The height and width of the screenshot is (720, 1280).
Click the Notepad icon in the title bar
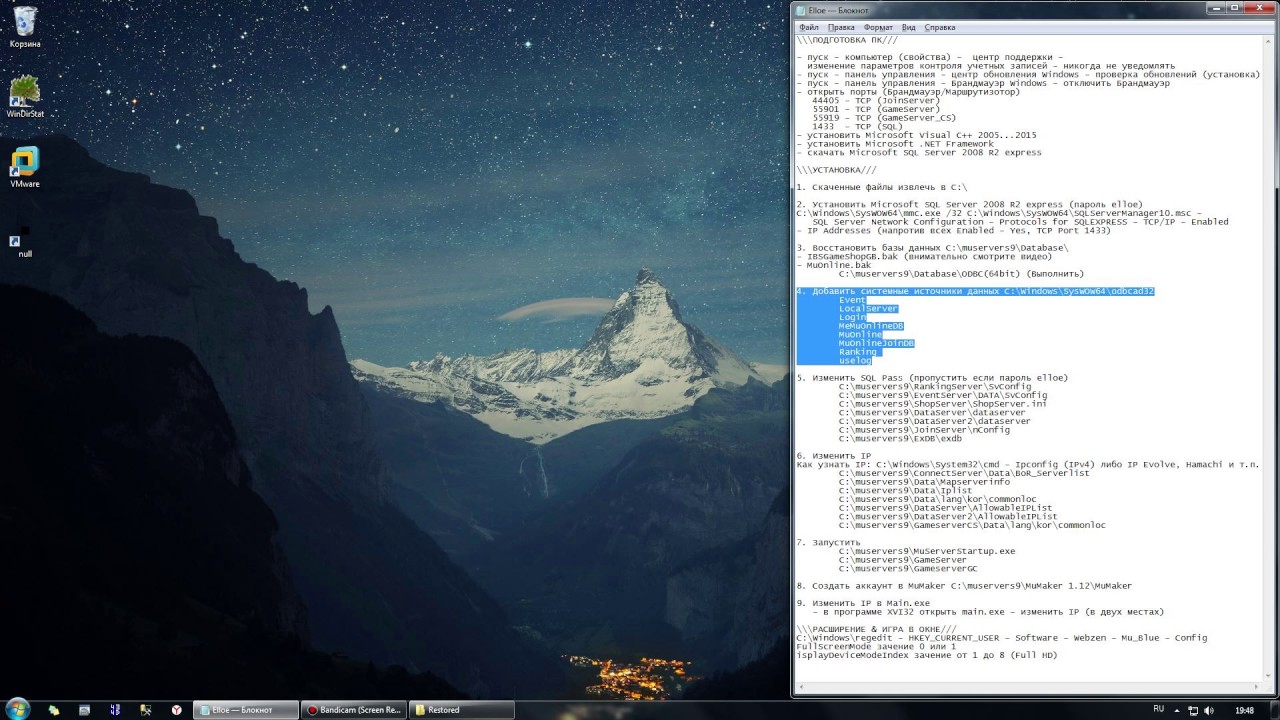point(801,9)
